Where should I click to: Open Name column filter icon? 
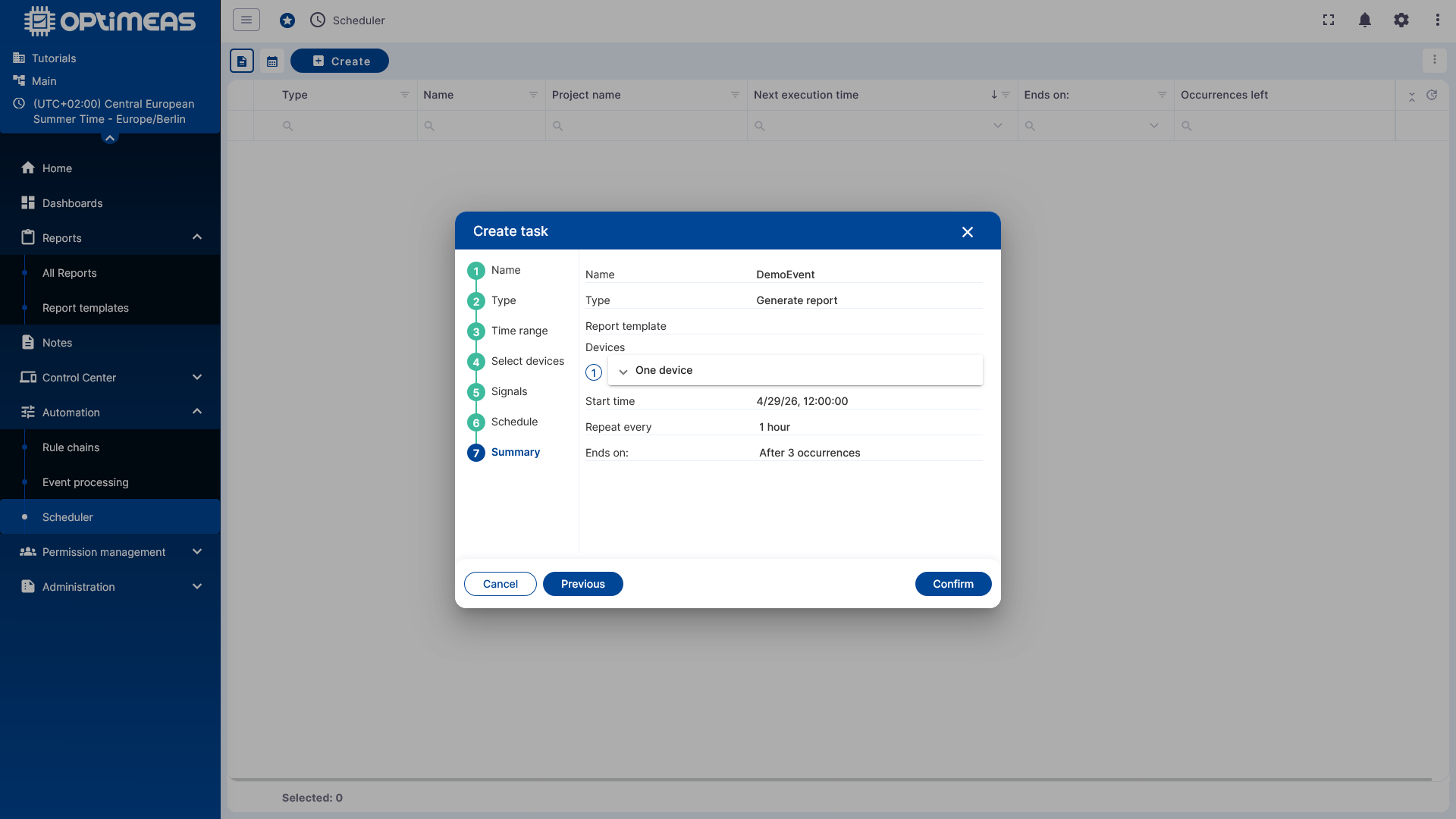[x=533, y=95]
